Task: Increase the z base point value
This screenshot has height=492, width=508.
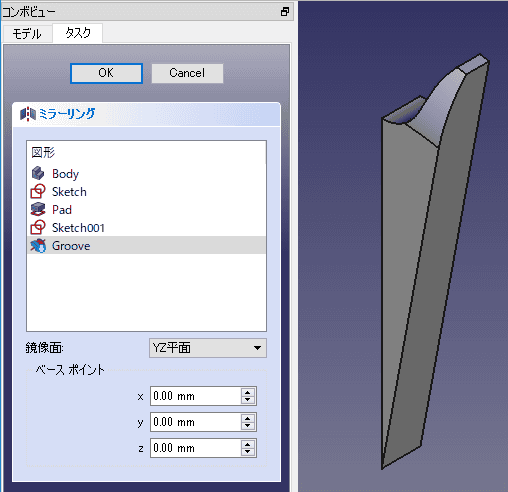Action: 247,444
